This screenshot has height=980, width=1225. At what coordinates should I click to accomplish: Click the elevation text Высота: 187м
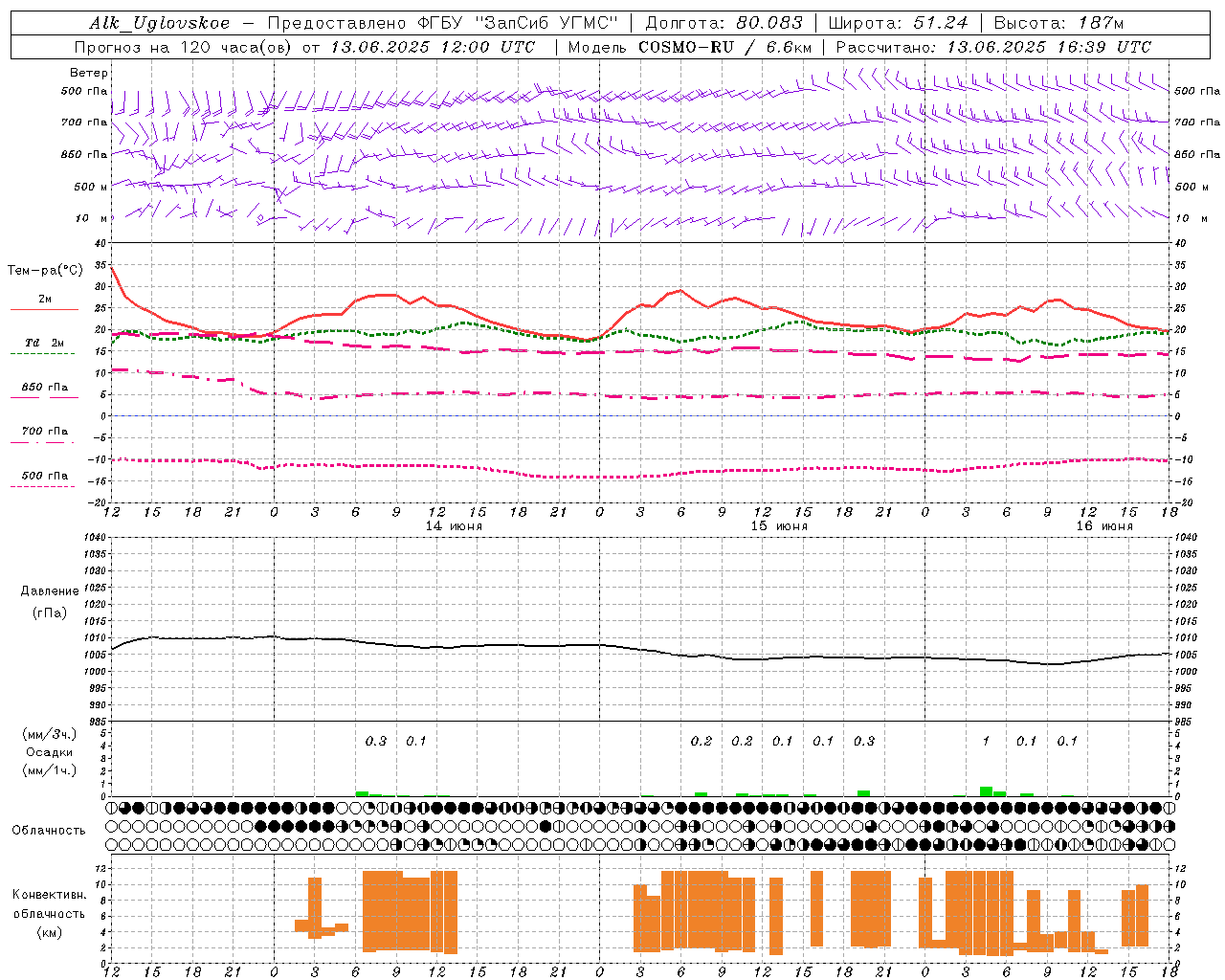point(1058,23)
